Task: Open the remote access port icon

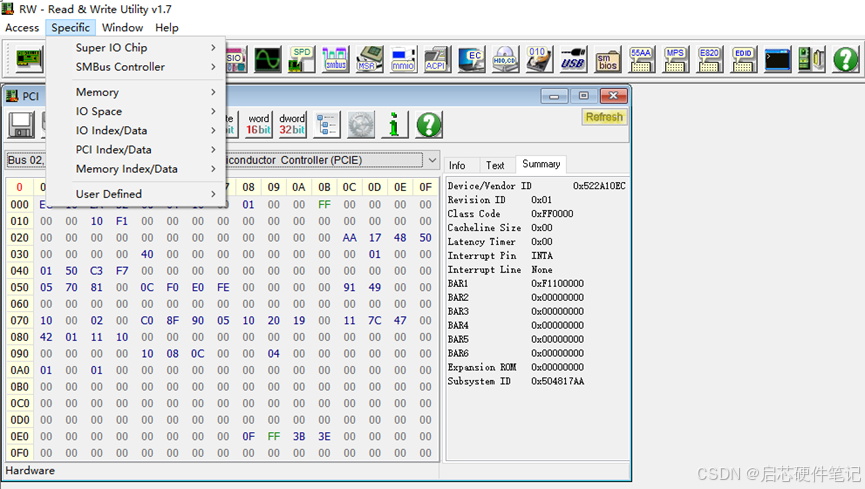Action: (x=811, y=60)
